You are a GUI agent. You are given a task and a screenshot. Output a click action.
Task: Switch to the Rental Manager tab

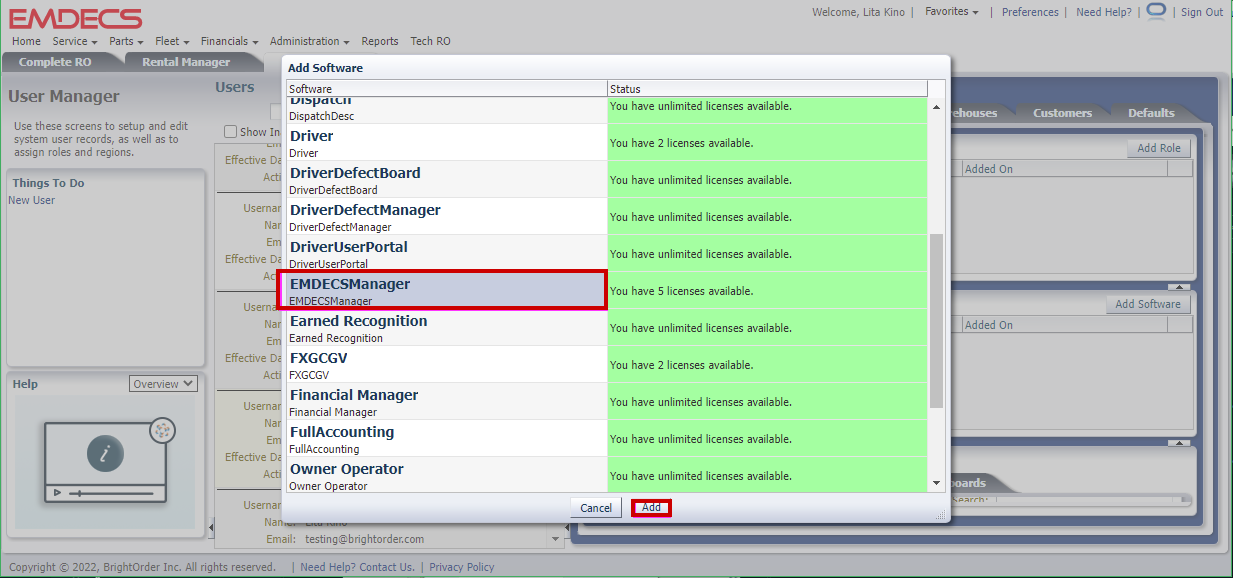(x=186, y=62)
